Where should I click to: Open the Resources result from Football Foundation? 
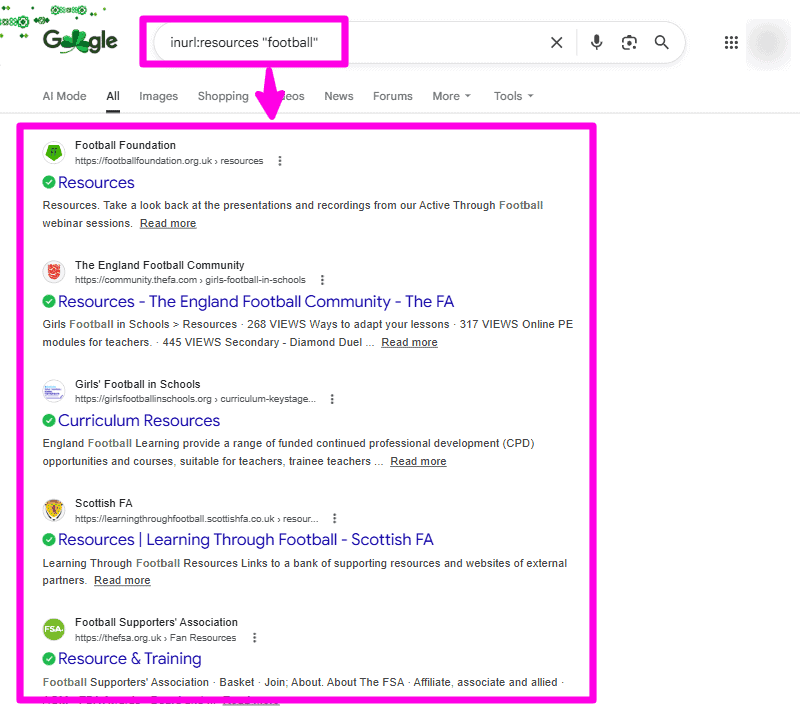[x=96, y=183]
